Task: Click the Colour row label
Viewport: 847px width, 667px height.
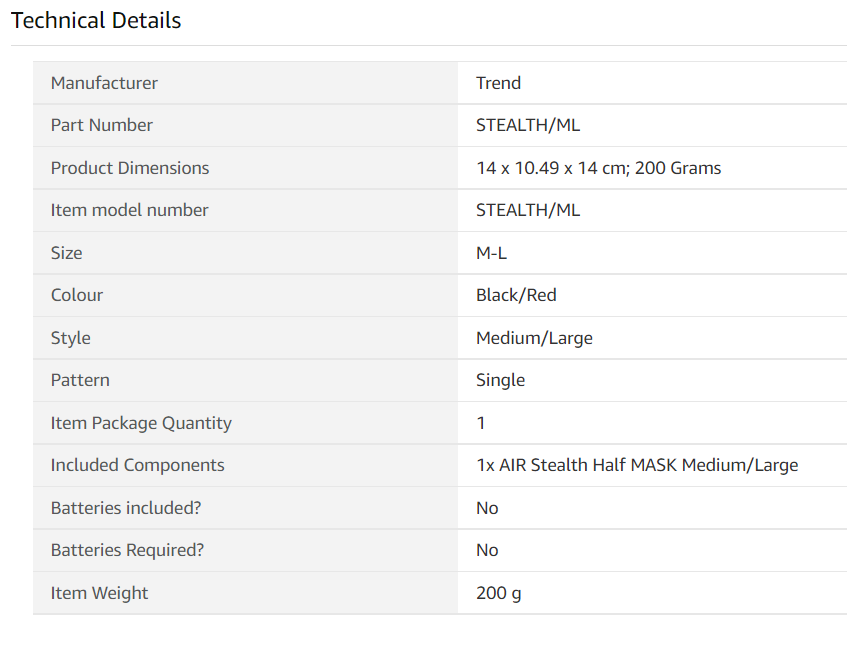Action: click(x=77, y=295)
